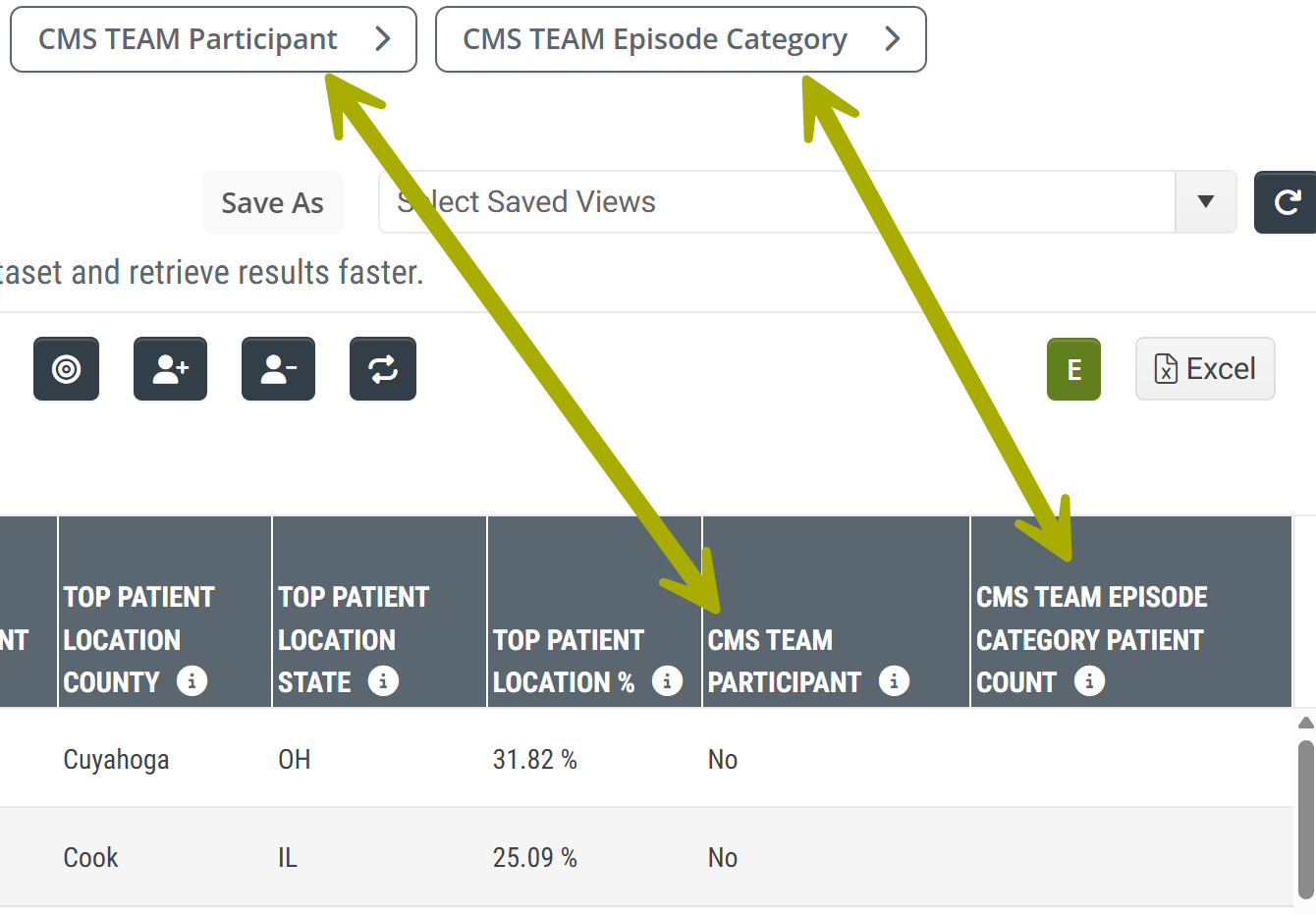
Task: Open the Select Saved Views dropdown arrow
Action: click(1206, 202)
